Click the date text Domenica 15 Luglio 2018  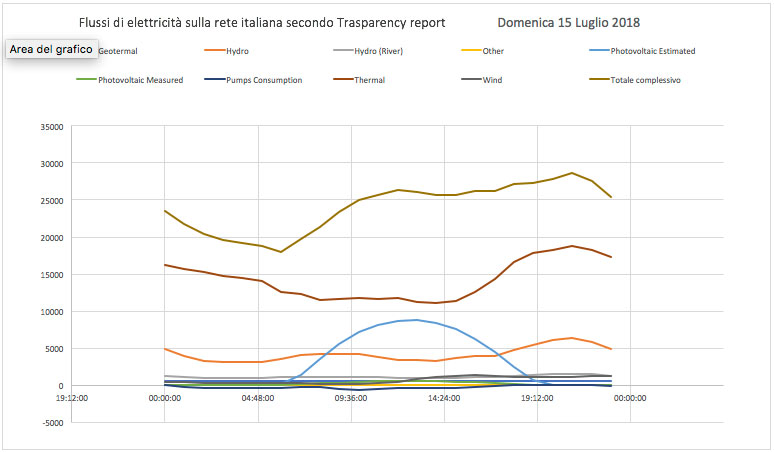point(568,22)
